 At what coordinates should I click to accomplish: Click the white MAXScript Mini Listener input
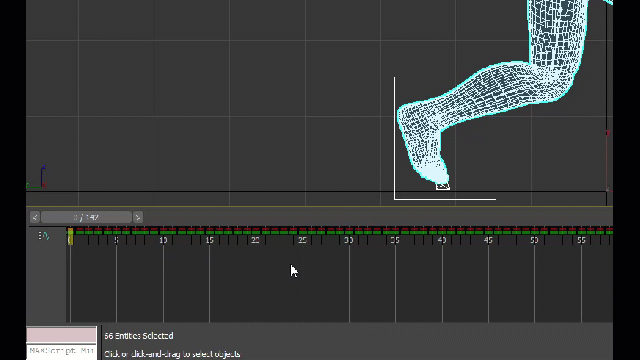pos(61,351)
